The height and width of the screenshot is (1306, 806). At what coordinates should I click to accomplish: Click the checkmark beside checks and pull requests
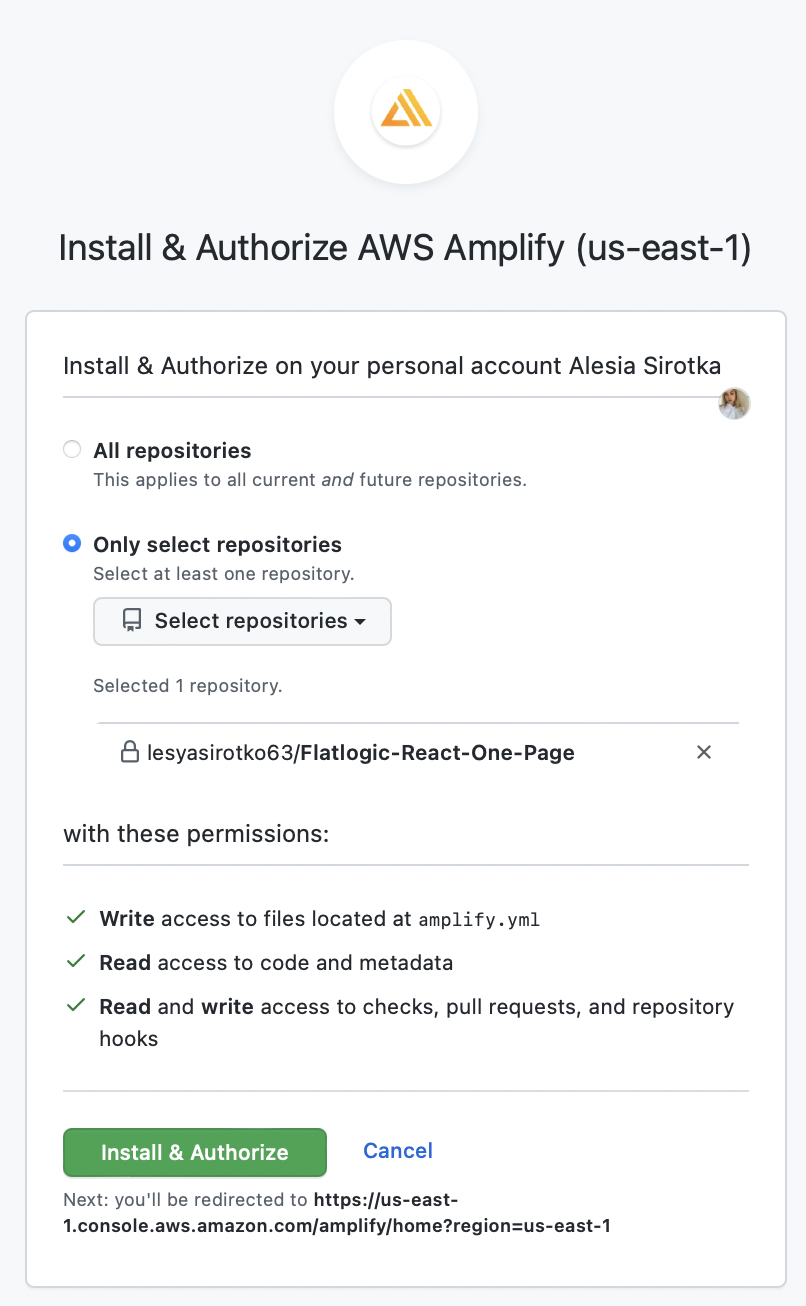pos(75,1005)
